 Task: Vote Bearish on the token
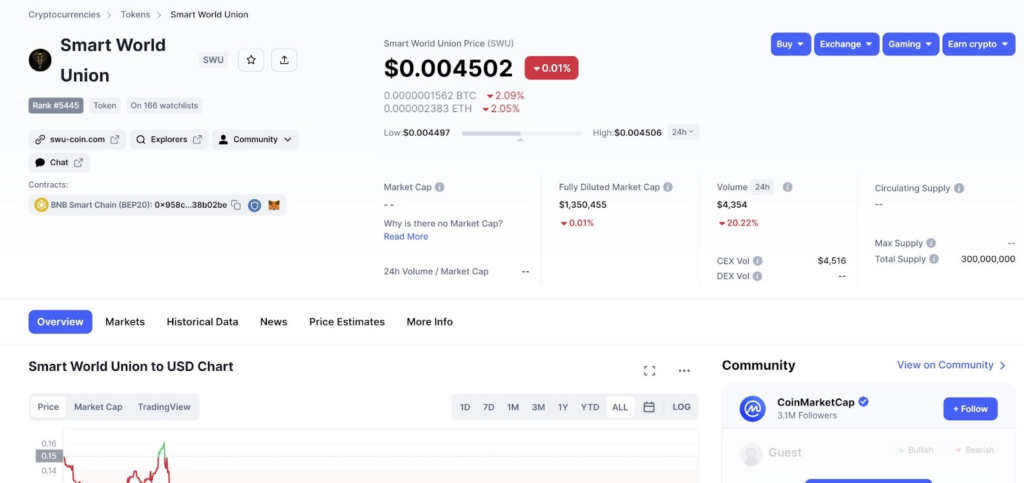[x=974, y=450]
